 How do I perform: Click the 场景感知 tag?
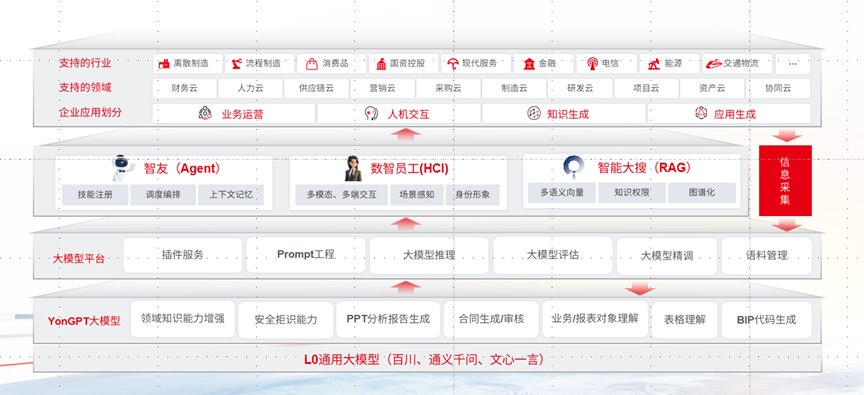point(417,194)
